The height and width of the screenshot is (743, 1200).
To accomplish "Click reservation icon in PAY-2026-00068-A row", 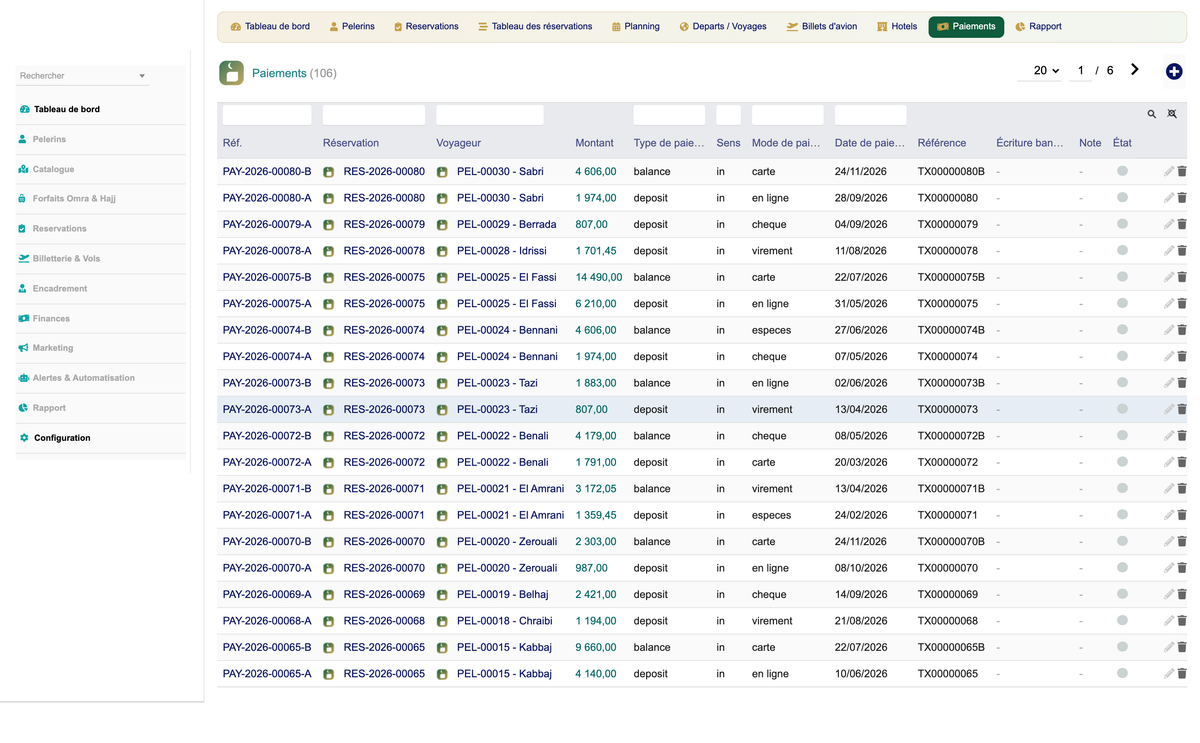I will point(328,621).
